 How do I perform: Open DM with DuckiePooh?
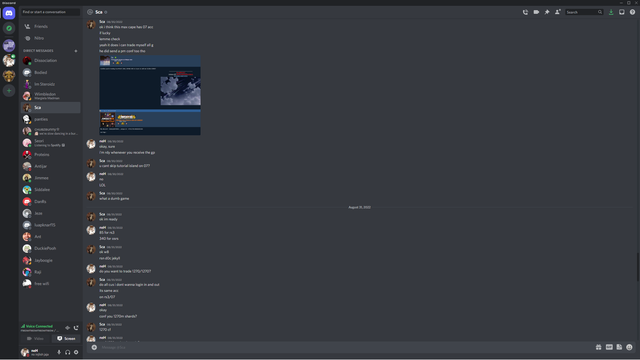coord(51,249)
